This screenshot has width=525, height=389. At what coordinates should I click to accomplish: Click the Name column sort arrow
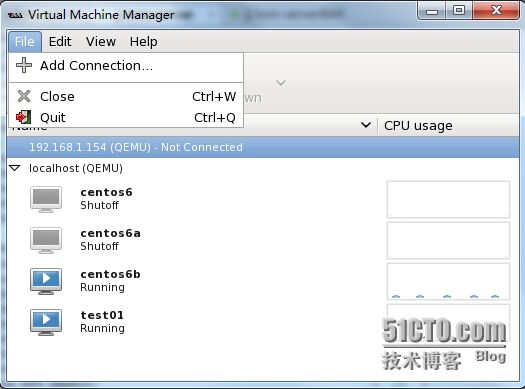[x=366, y=125]
